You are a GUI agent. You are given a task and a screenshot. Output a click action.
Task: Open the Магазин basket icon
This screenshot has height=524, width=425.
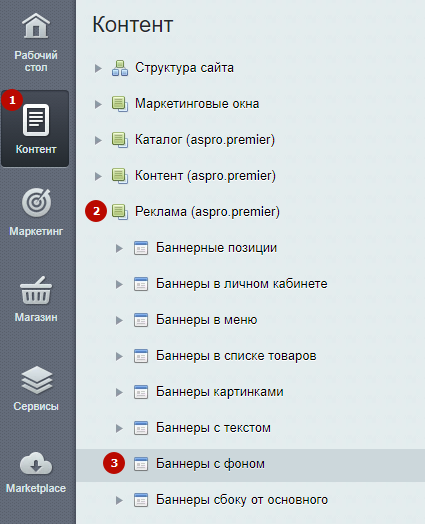[36, 290]
